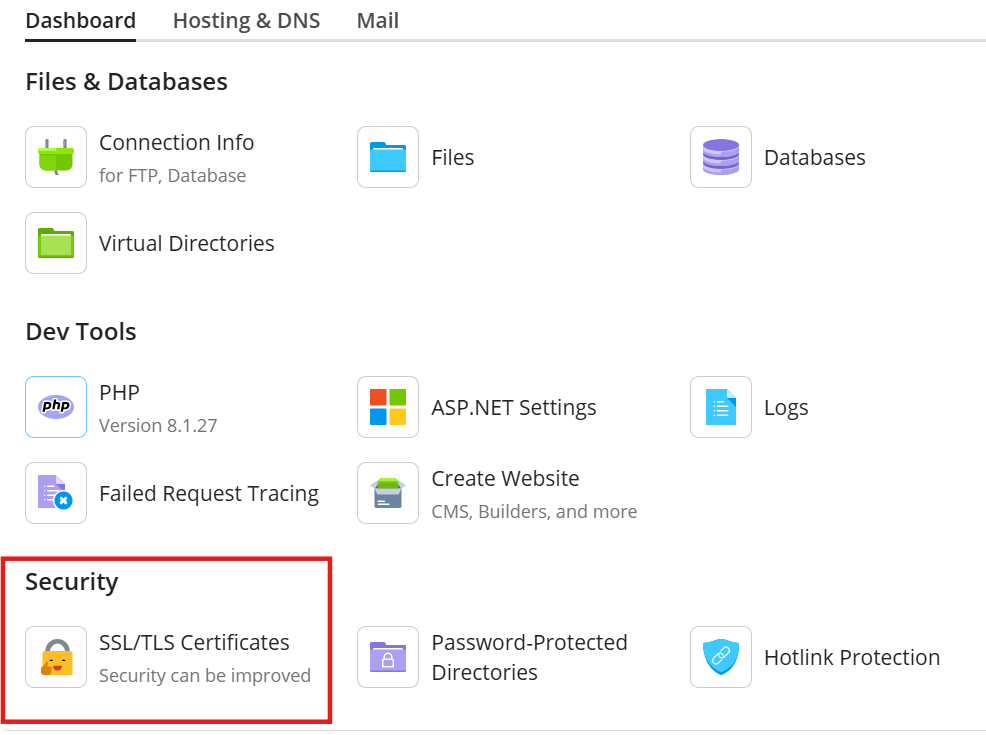Open the green Virtual Directories folder icon
The image size is (986, 735).
(56, 243)
